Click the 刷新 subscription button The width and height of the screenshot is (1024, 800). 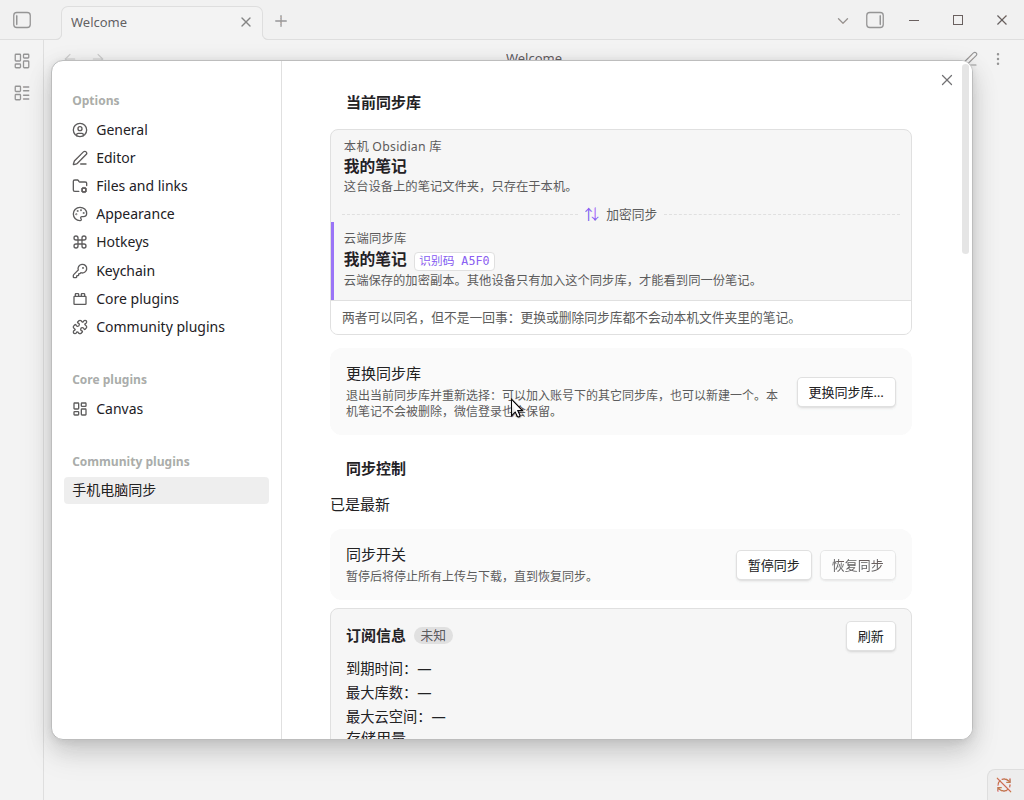pos(871,637)
